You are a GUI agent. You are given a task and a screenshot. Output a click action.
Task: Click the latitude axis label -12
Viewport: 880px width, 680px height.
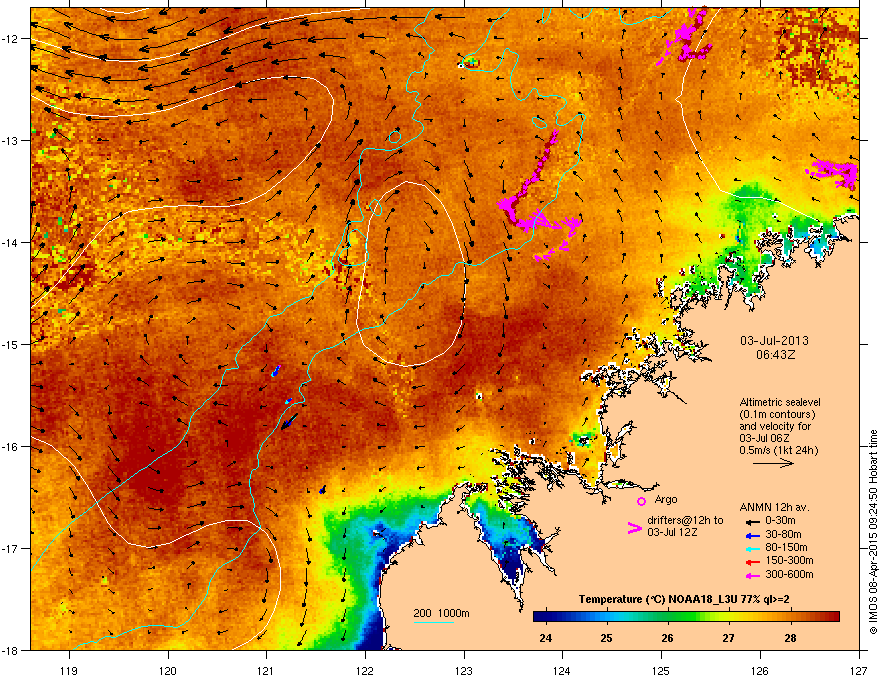click(x=10, y=39)
